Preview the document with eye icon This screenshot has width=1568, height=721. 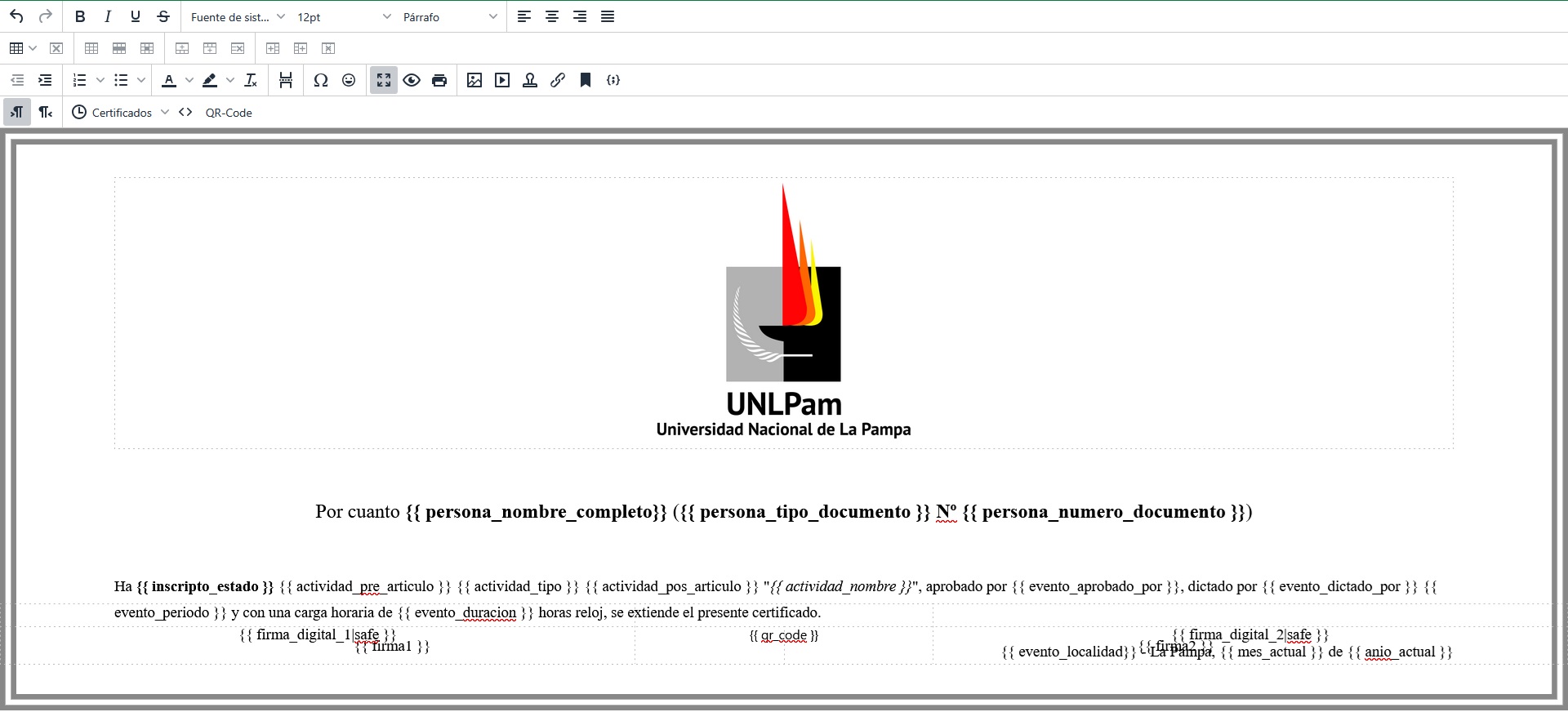coord(412,80)
